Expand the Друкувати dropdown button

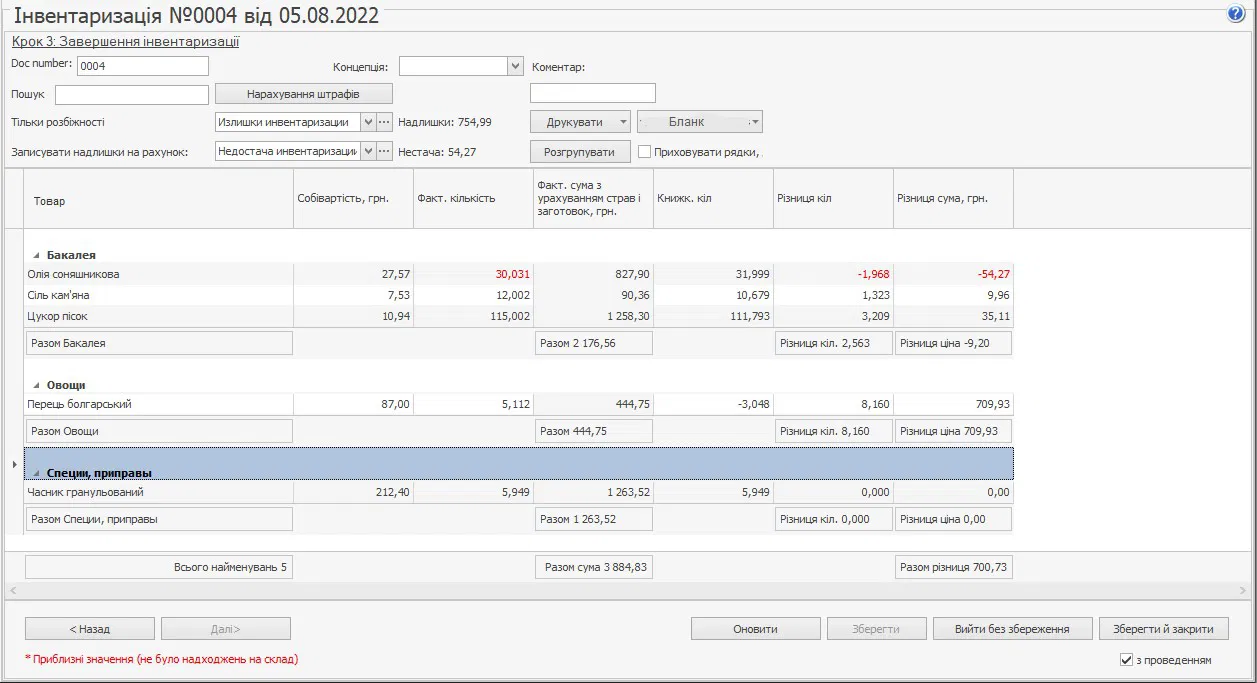coord(624,122)
